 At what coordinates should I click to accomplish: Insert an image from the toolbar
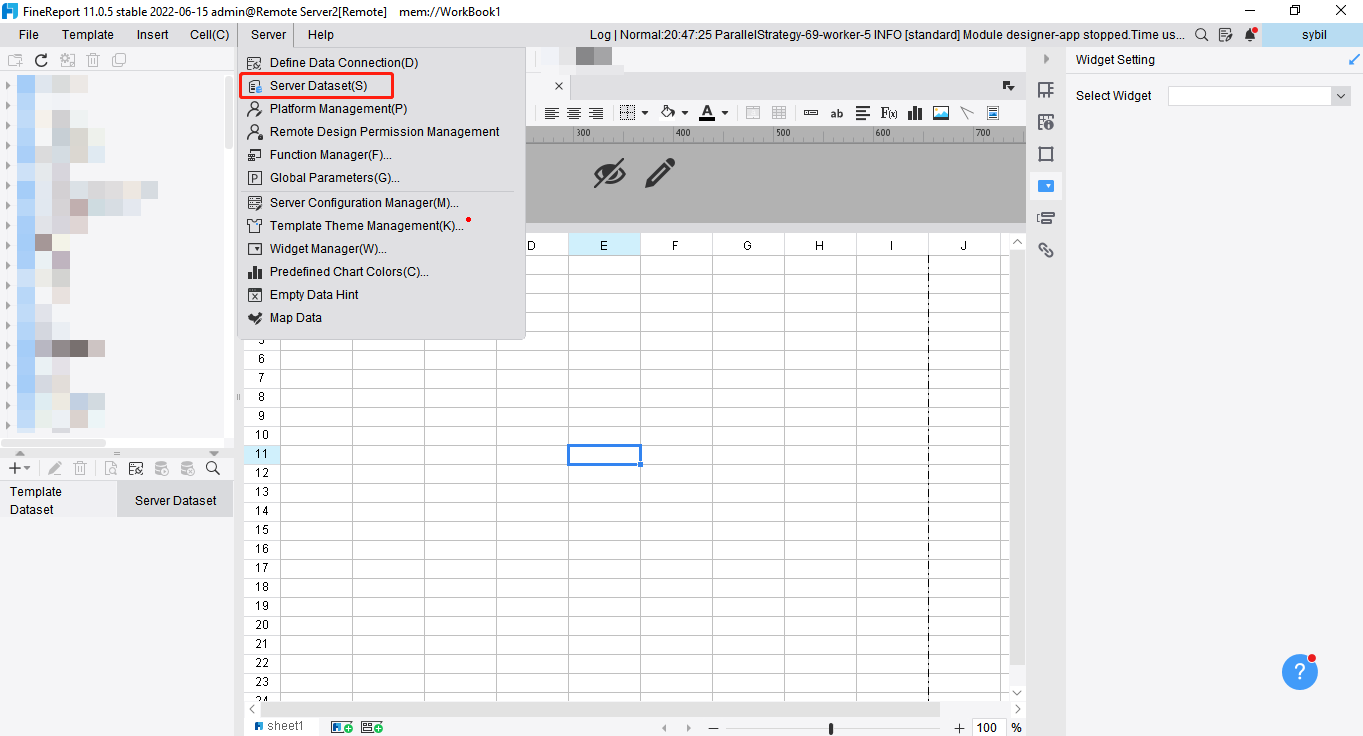[941, 113]
